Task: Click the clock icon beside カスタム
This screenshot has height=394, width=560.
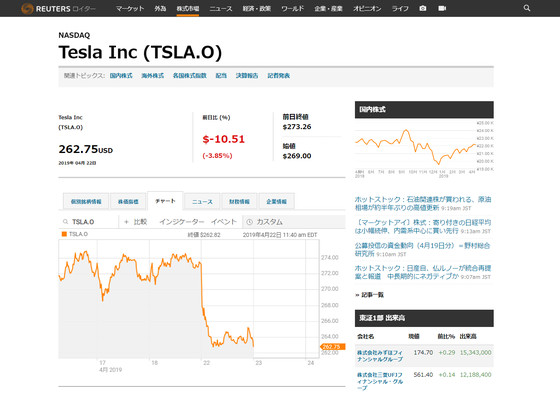Action: [x=250, y=222]
